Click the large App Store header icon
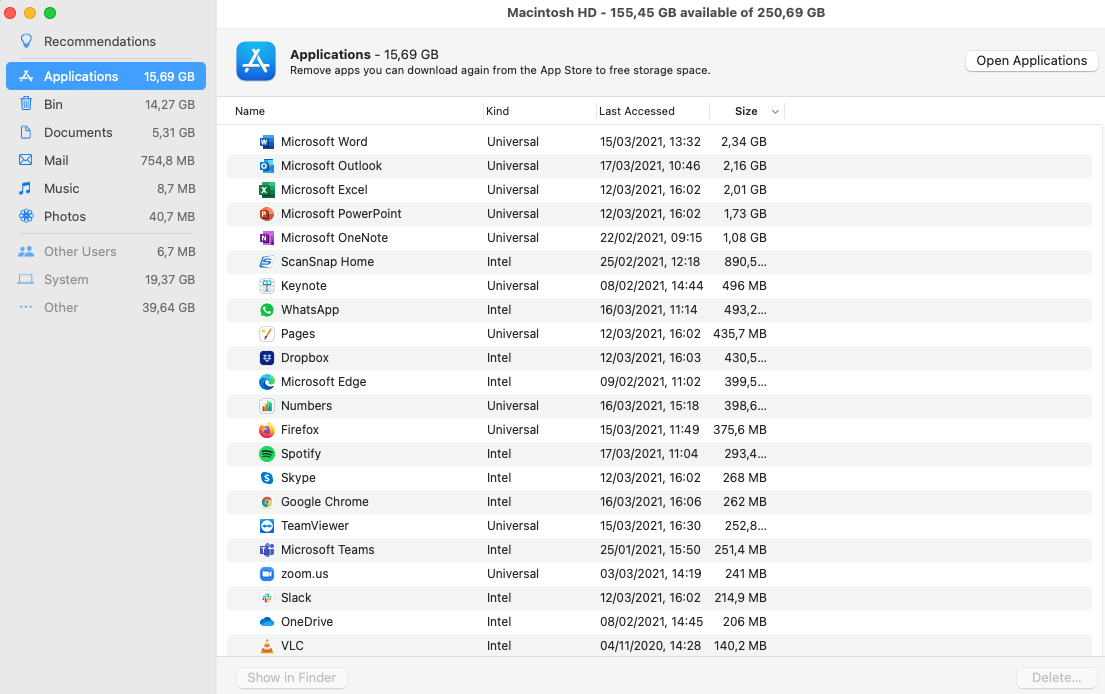This screenshot has height=694, width=1105. coord(256,61)
